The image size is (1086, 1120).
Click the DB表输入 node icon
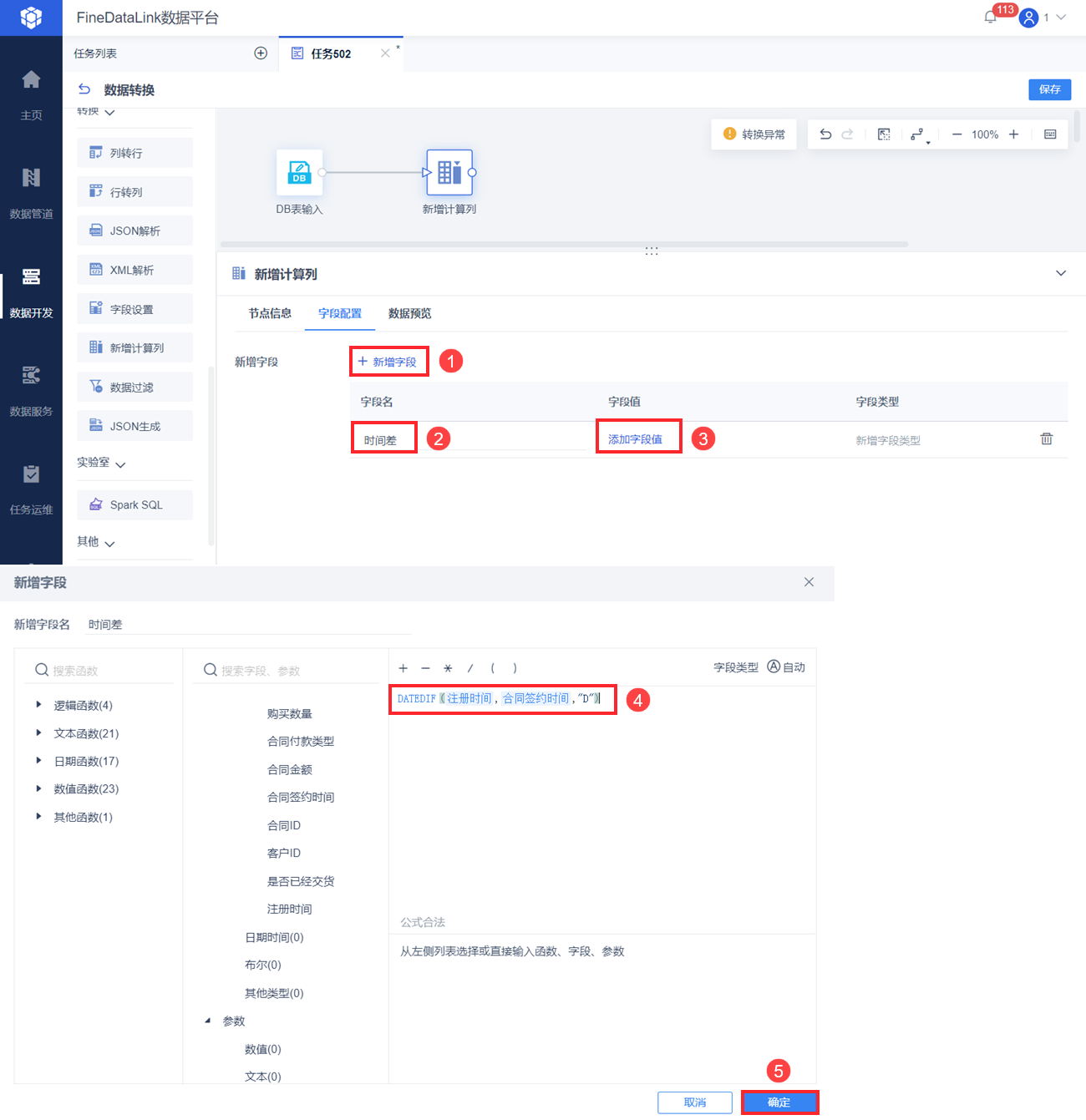point(299,172)
